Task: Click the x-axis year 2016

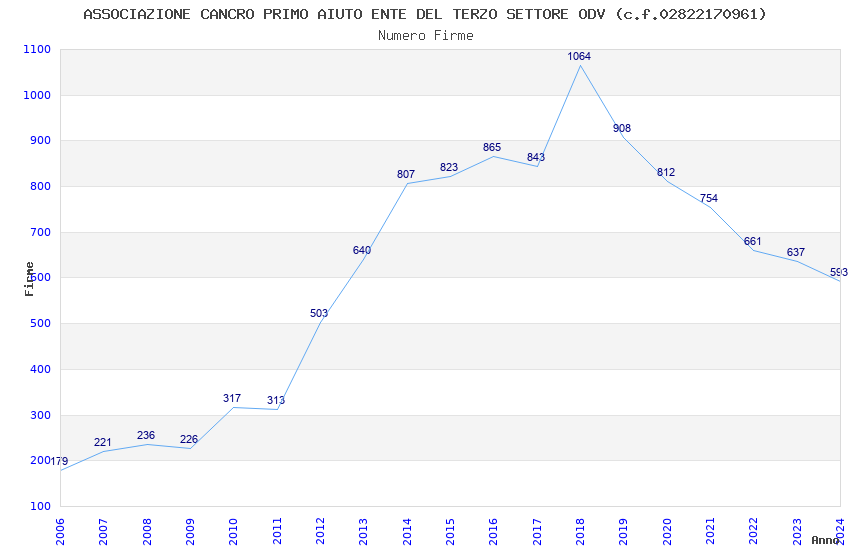Action: (494, 532)
